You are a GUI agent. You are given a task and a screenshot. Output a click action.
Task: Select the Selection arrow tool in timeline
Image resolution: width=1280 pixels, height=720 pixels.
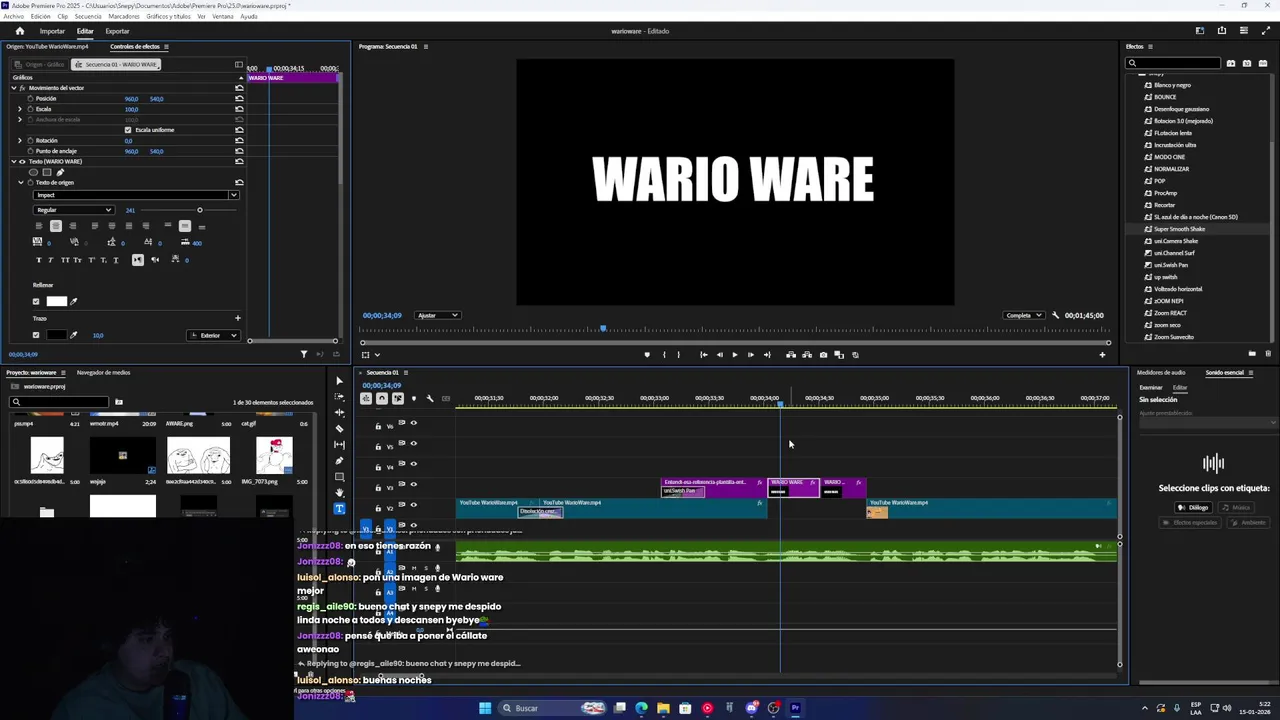[x=339, y=381]
